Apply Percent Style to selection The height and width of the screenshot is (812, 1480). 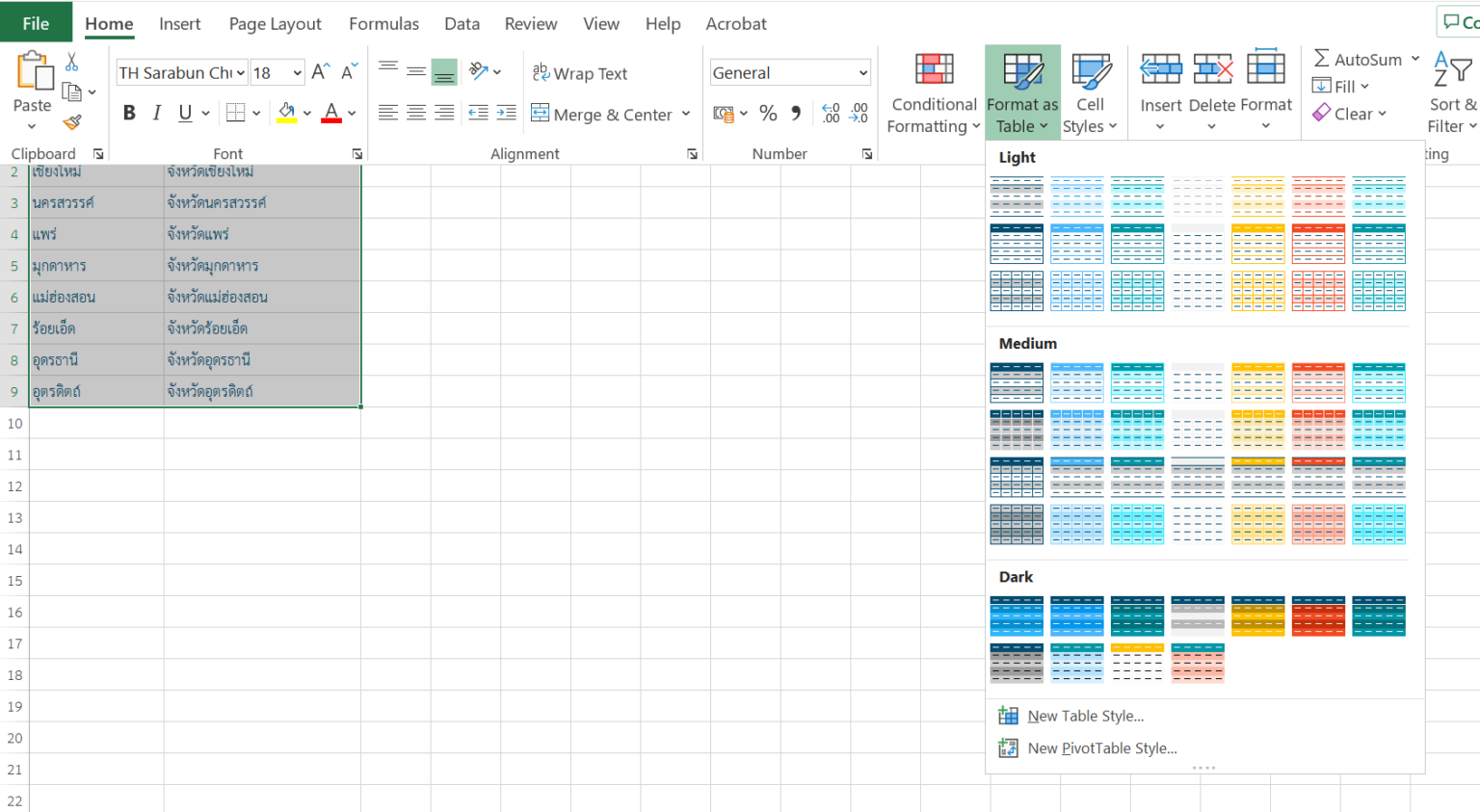[768, 113]
